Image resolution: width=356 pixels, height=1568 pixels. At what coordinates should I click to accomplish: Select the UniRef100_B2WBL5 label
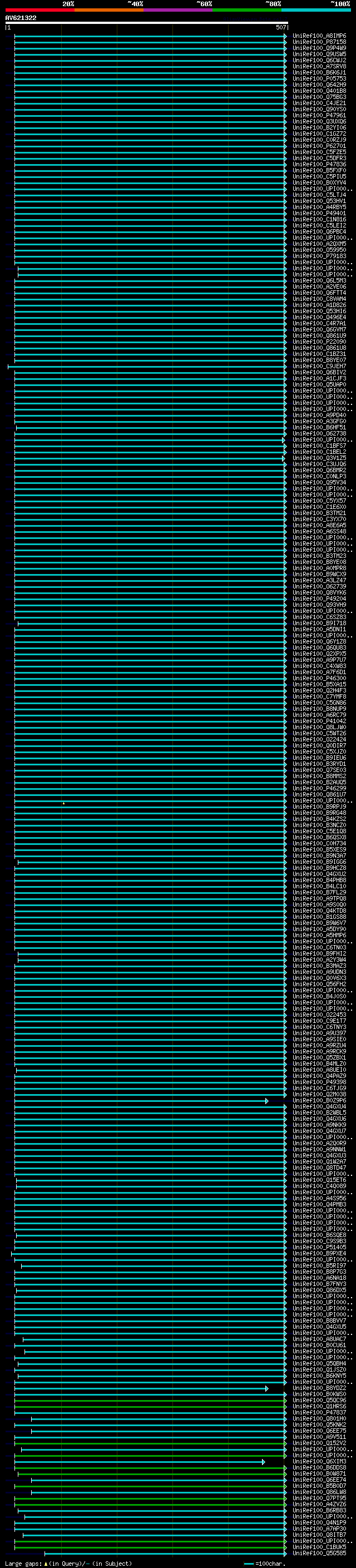point(319,1112)
